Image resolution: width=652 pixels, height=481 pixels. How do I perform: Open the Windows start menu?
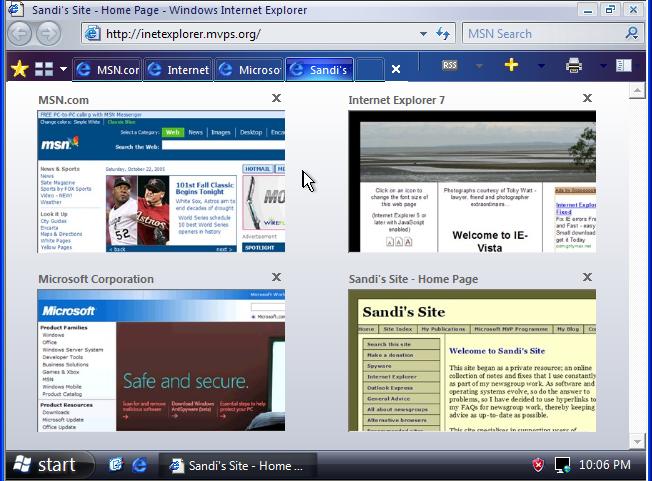pos(49,465)
